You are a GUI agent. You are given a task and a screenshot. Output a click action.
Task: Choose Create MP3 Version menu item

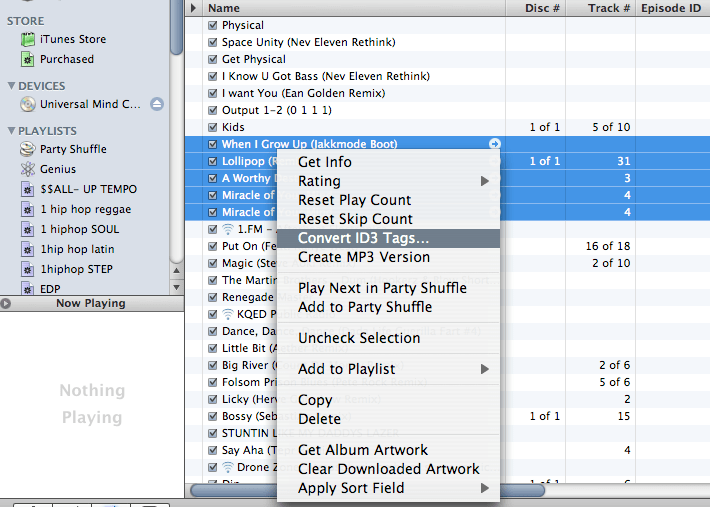coord(388,257)
